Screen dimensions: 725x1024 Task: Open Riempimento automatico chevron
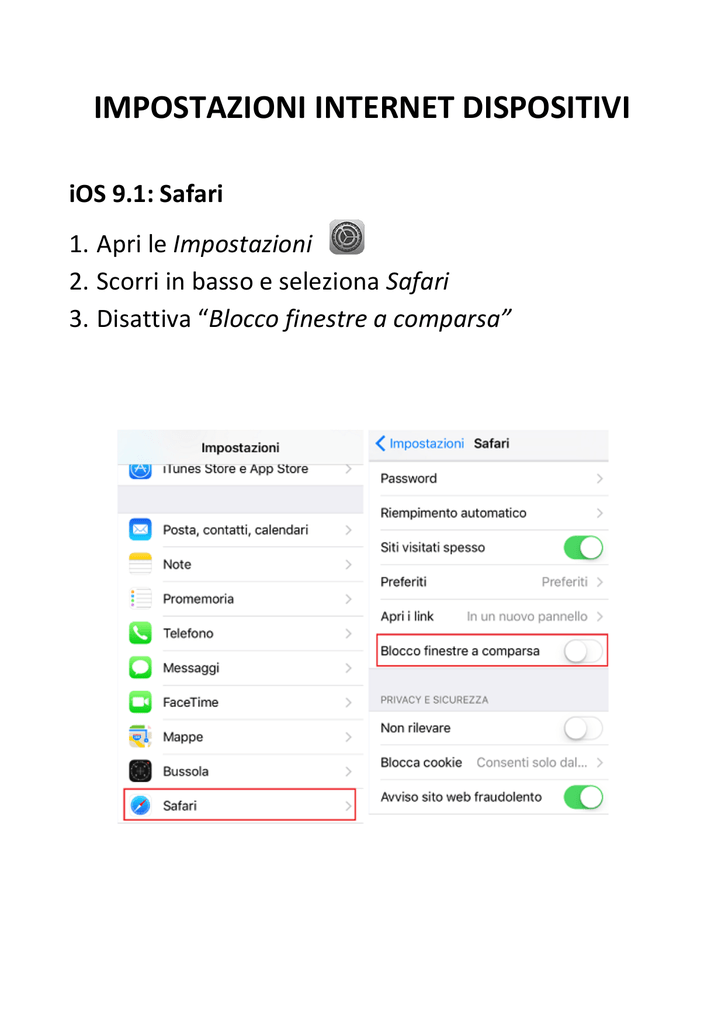click(x=600, y=513)
